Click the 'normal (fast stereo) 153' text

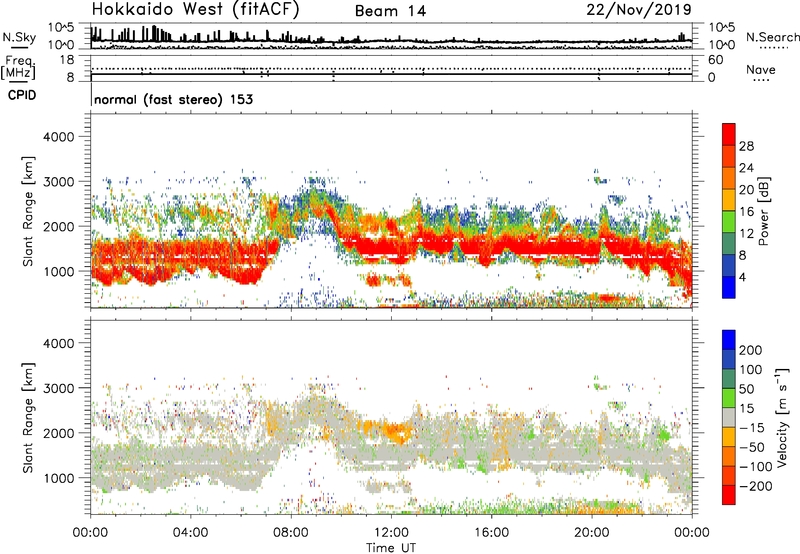[173, 99]
